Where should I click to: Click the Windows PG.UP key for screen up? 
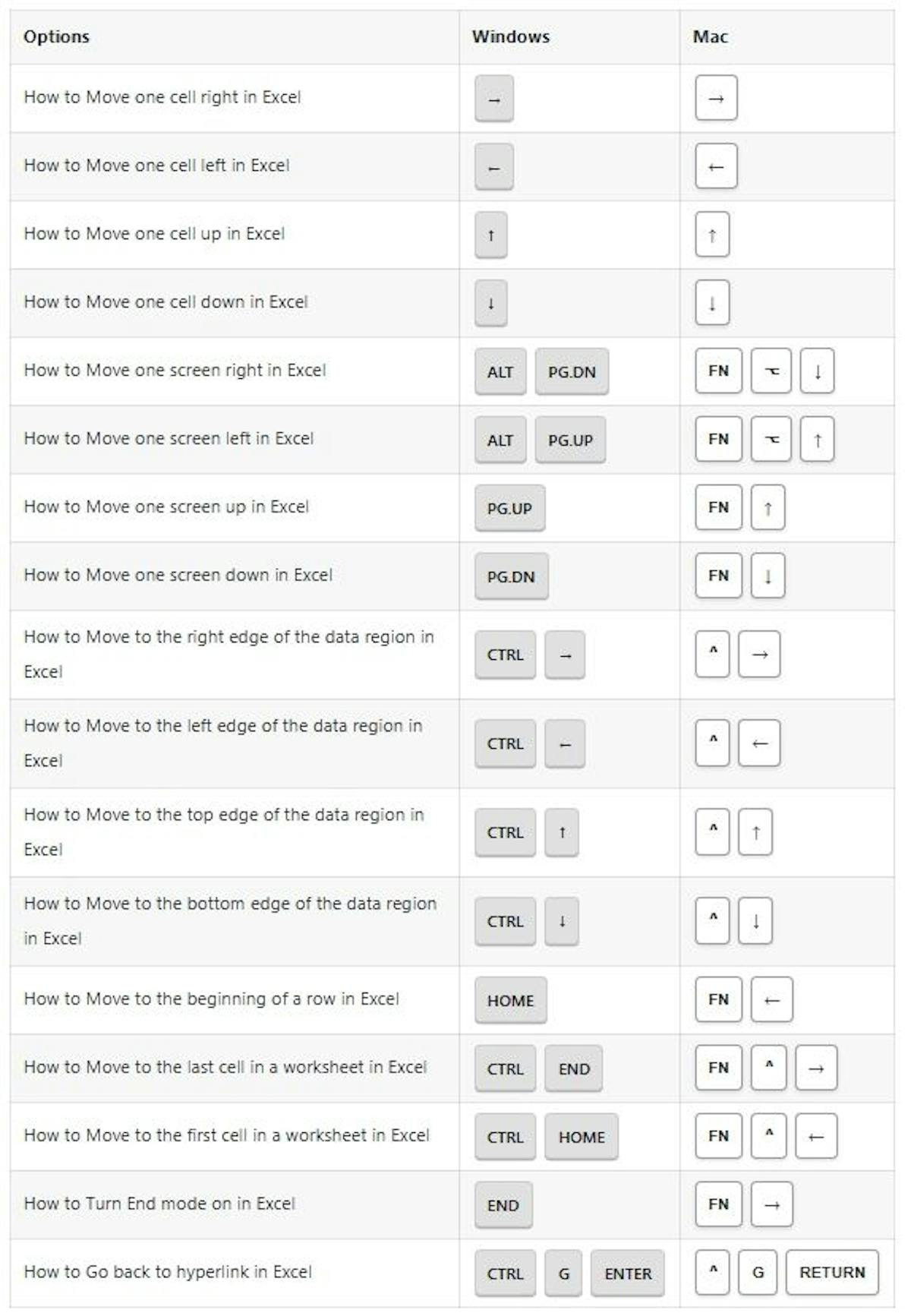click(509, 508)
